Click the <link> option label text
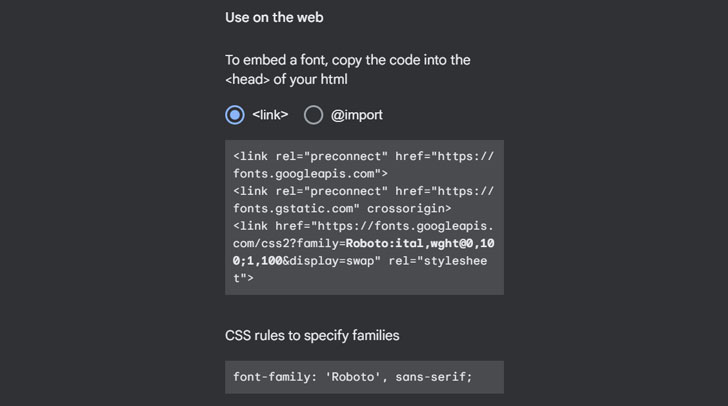 coord(270,115)
